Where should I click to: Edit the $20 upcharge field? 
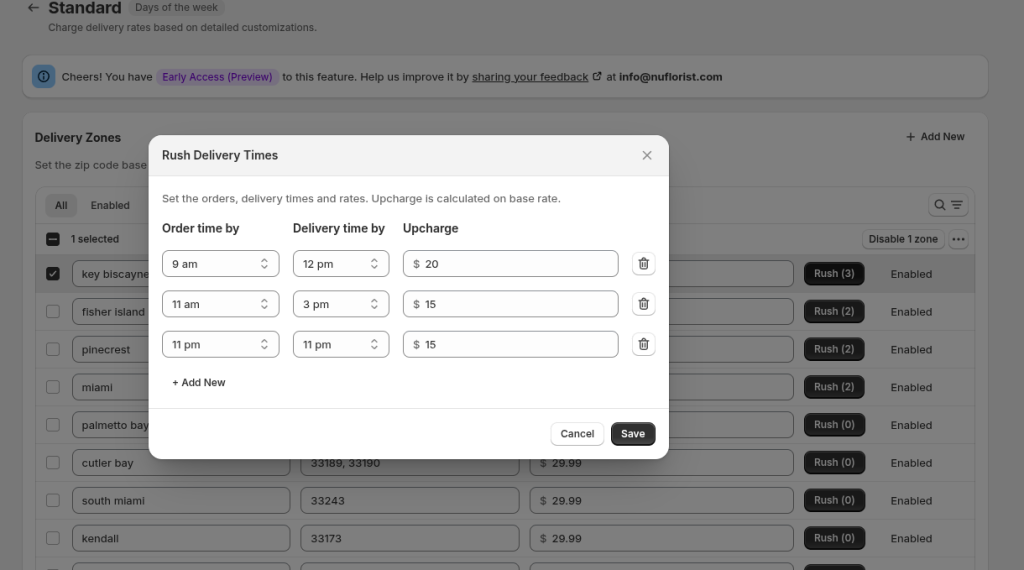click(x=515, y=264)
